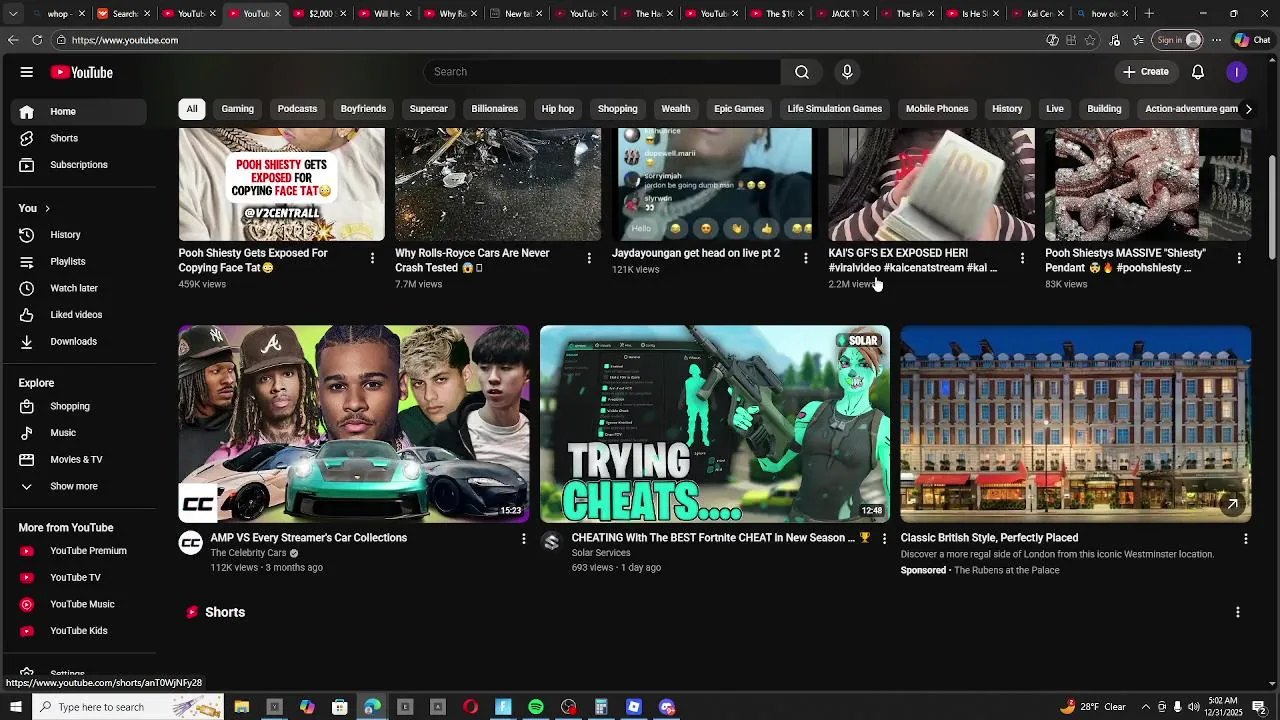Open options for AMP Streamer's Car Collections video
Viewport: 1280px width, 720px height.
[523, 539]
